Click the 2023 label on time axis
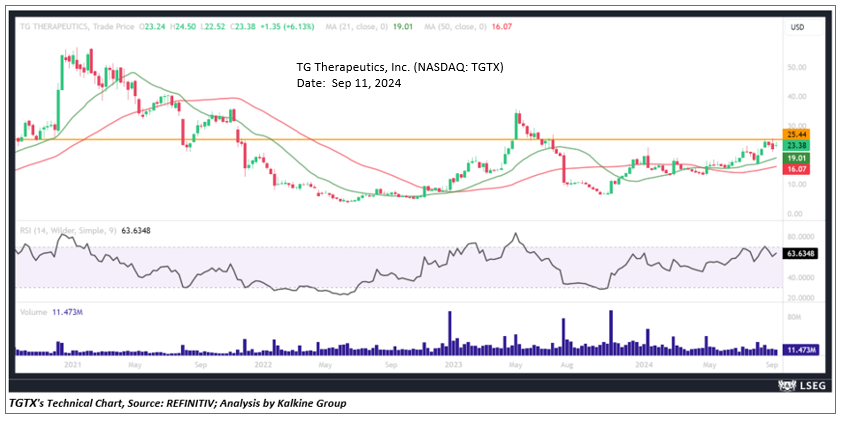The height and width of the screenshot is (423, 846). tap(452, 365)
